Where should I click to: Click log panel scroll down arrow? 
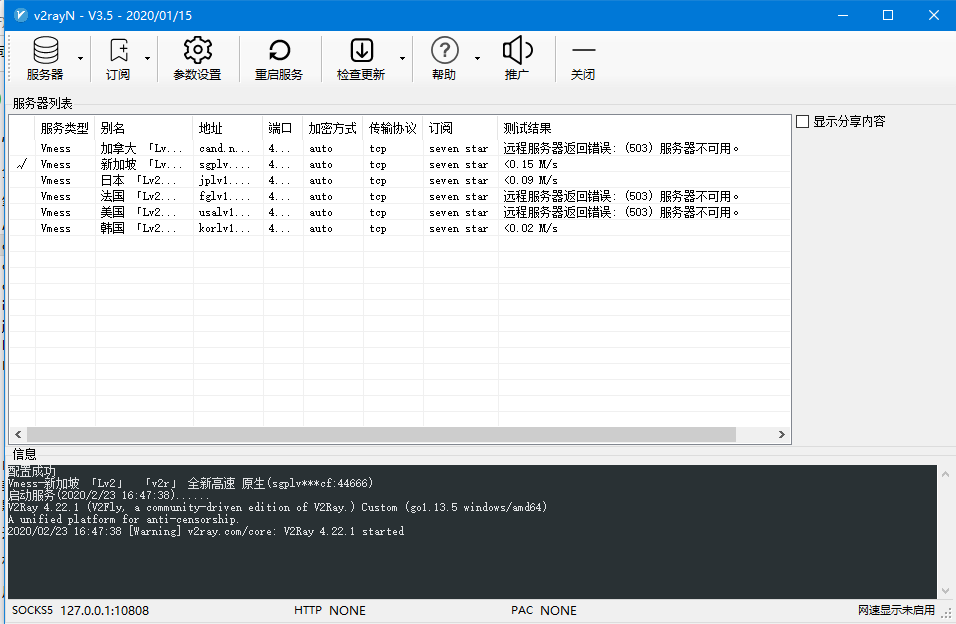tap(945, 590)
